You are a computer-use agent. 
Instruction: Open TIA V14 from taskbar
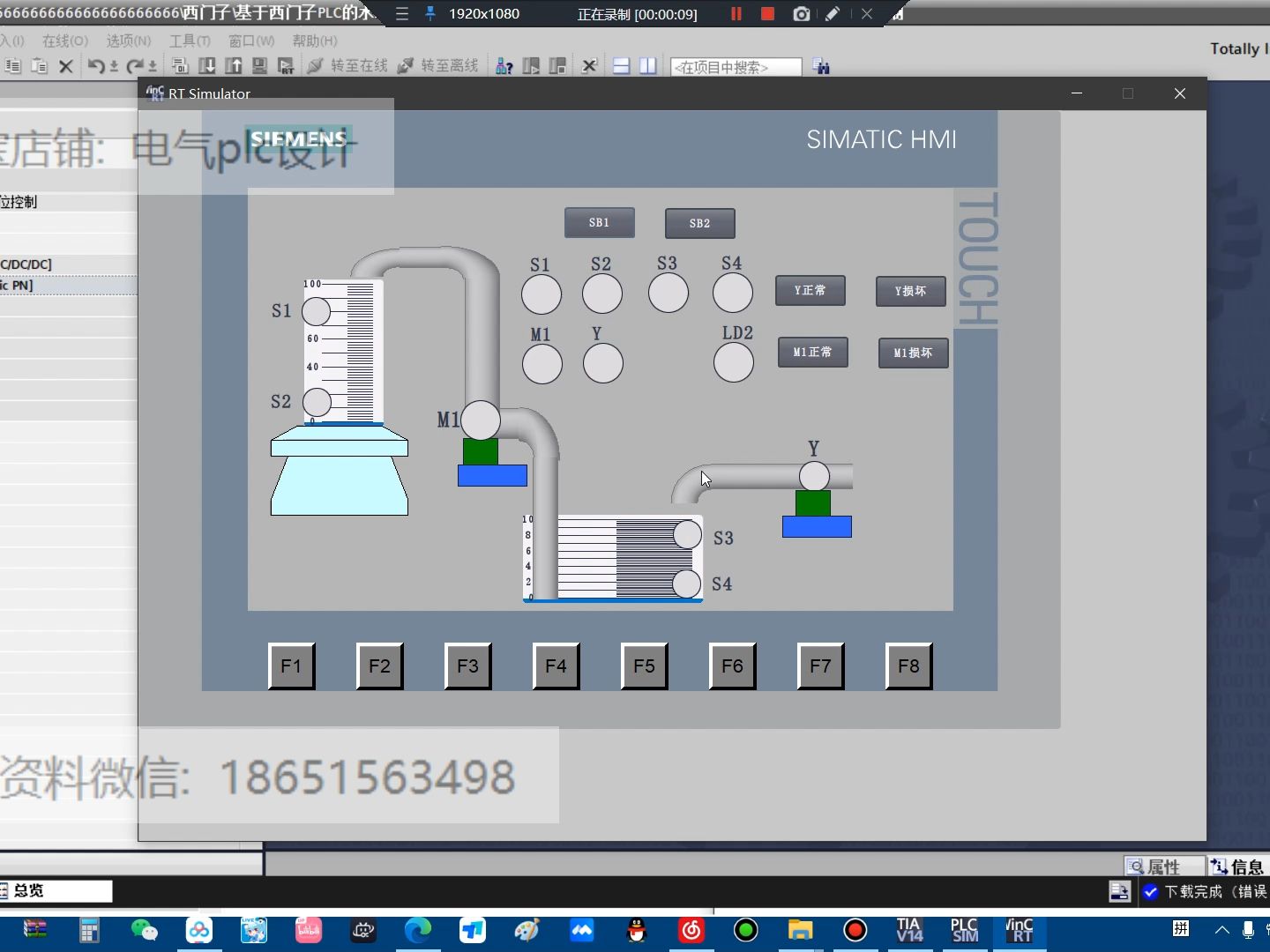pyautogui.click(x=909, y=930)
